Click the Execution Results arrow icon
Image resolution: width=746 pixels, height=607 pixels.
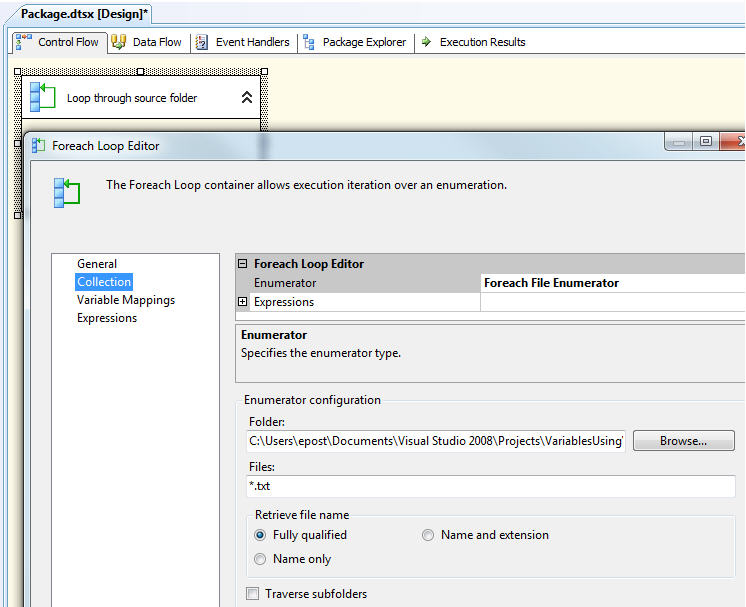(426, 42)
